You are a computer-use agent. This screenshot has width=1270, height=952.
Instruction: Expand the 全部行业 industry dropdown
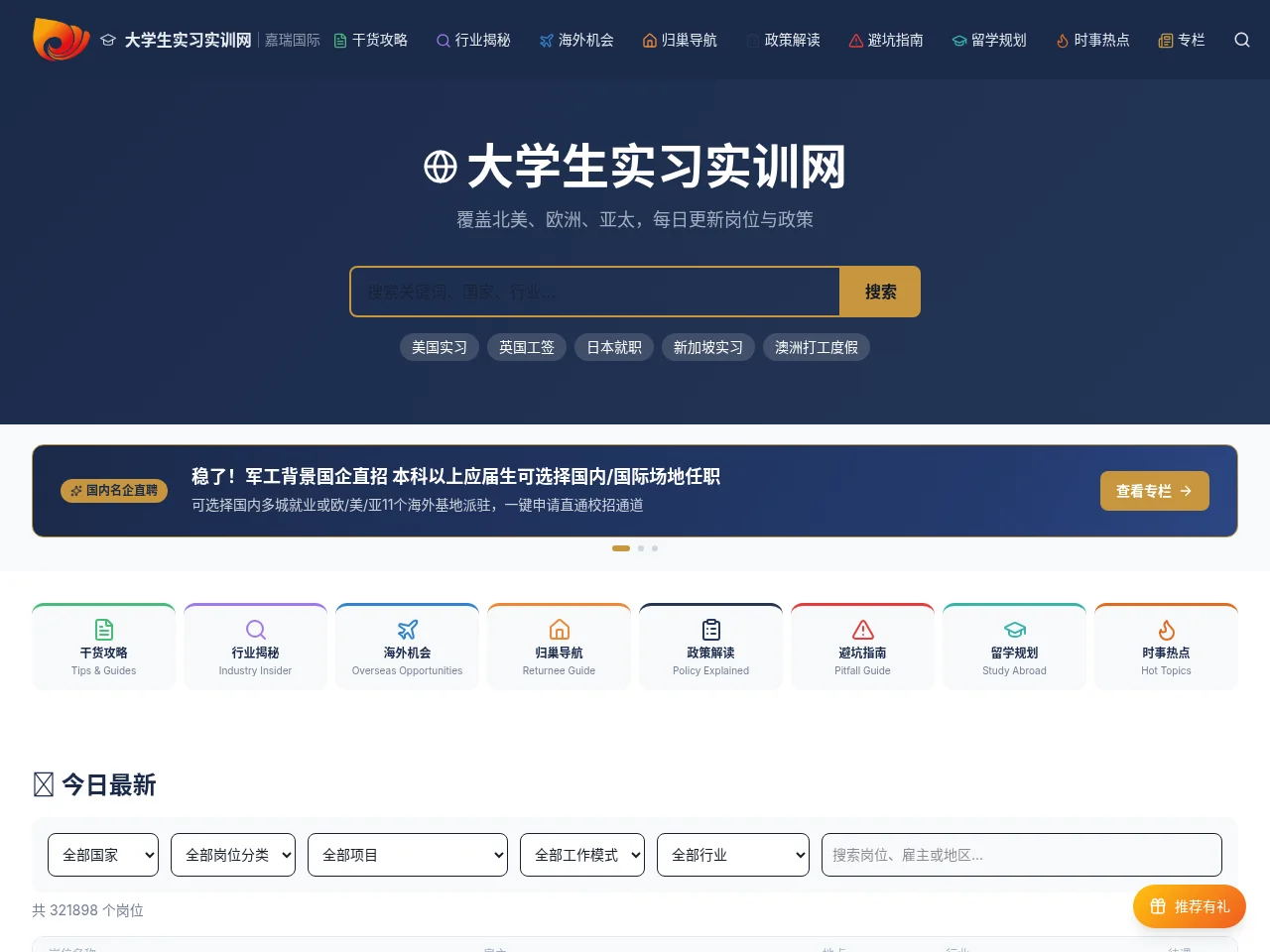[733, 855]
